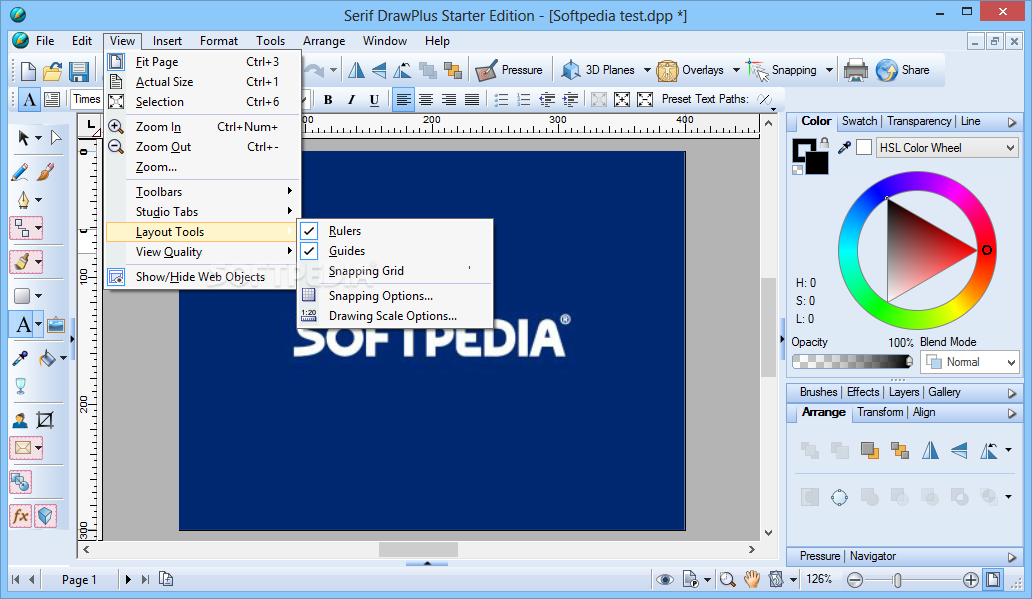Image resolution: width=1032 pixels, height=599 pixels.
Task: Toggle Bold text formatting
Action: pyautogui.click(x=328, y=99)
